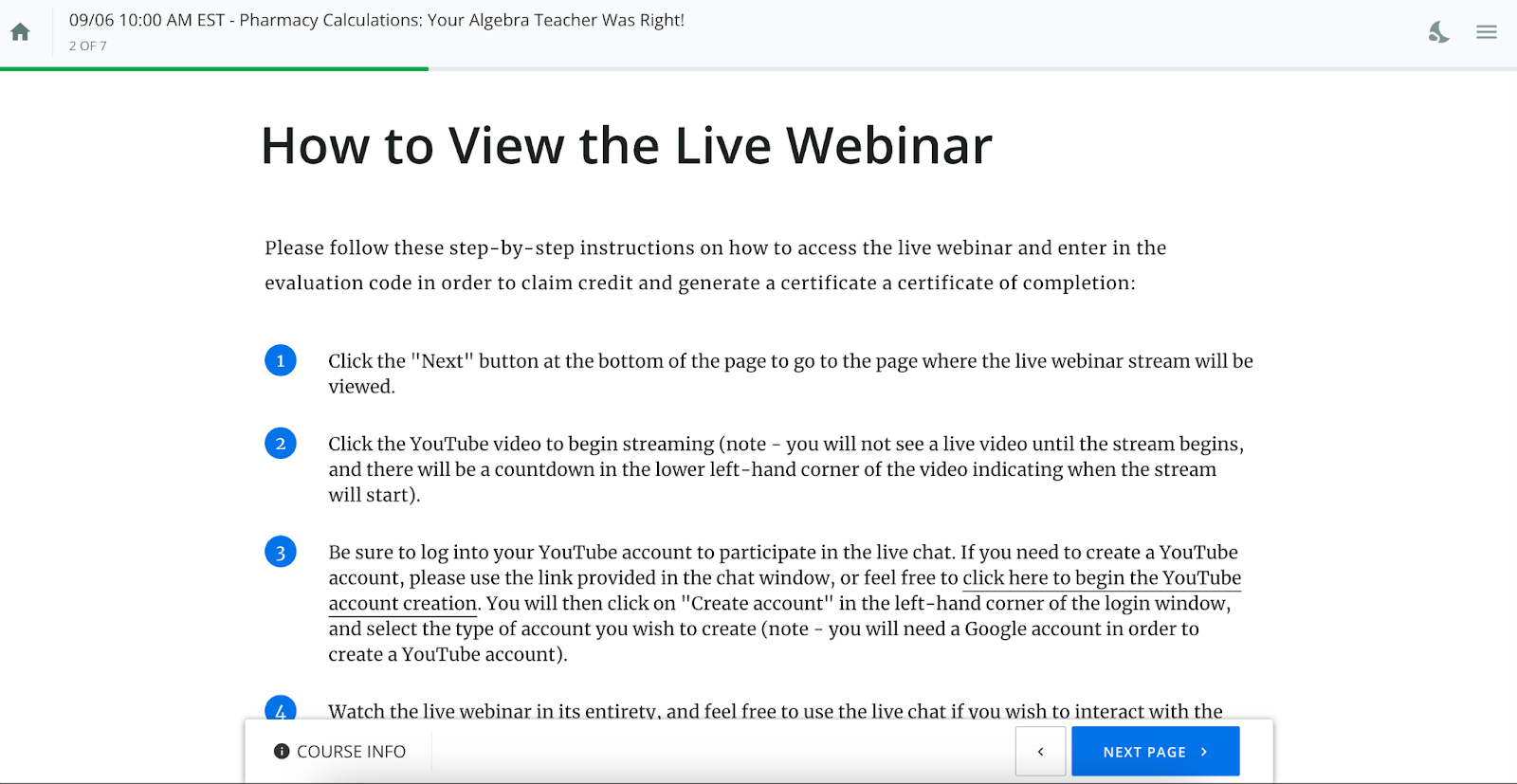Viewport: 1517px width, 784px height.
Task: Open the Course Info label
Action: (351, 751)
